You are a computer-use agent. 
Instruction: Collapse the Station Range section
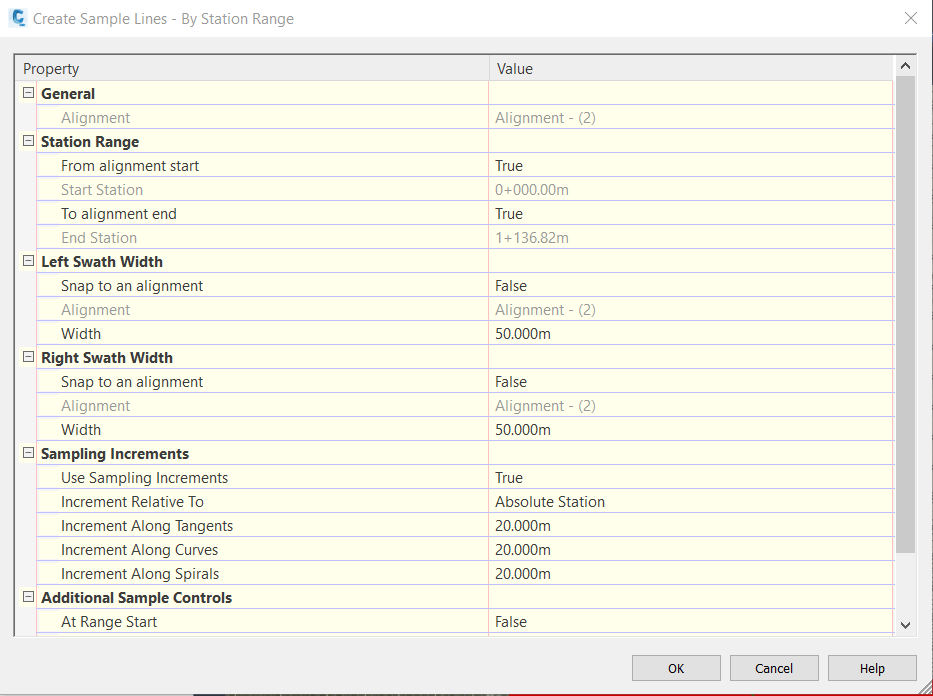tap(28, 141)
